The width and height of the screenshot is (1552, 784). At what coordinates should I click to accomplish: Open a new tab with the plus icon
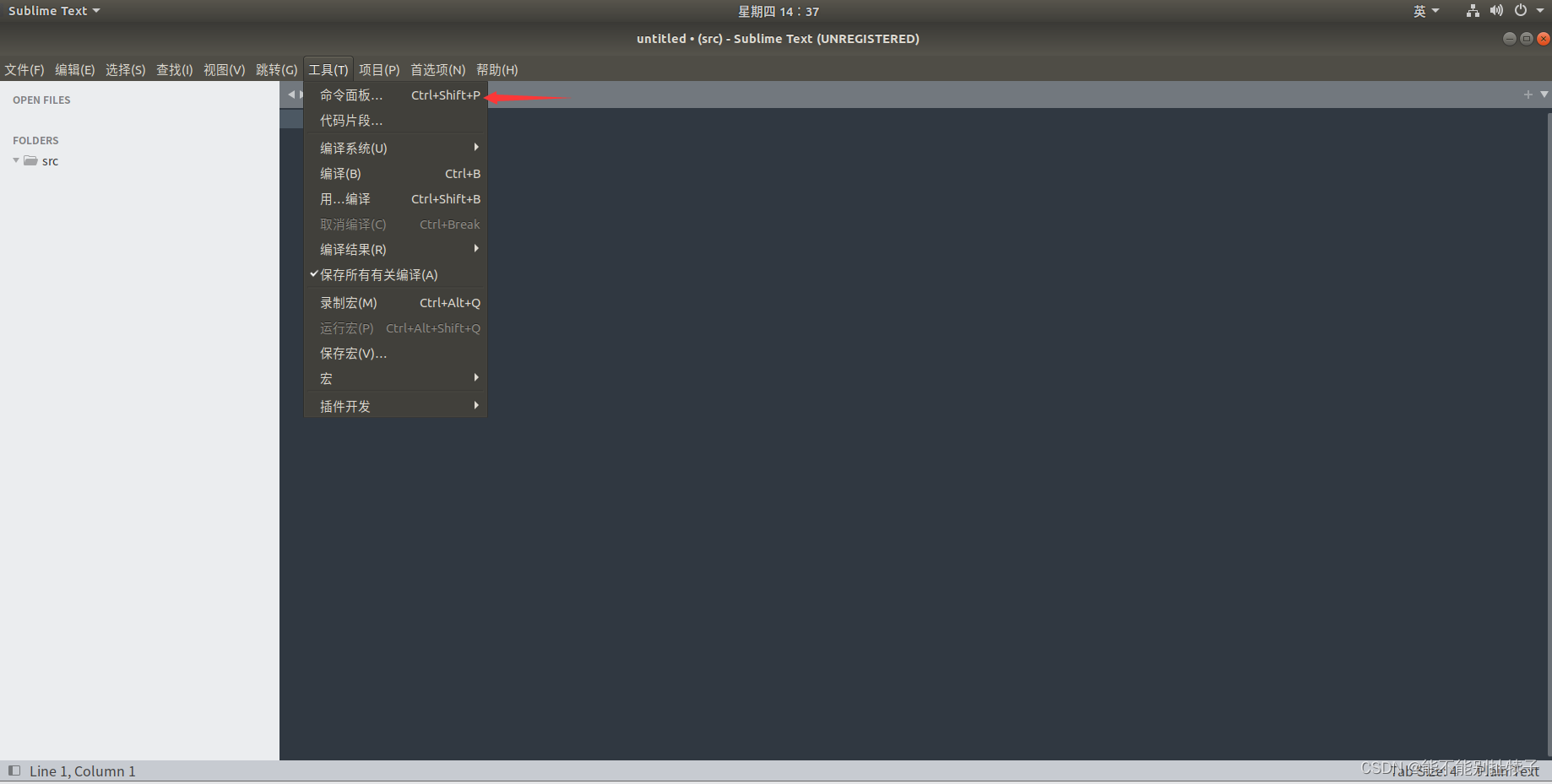coord(1528,95)
